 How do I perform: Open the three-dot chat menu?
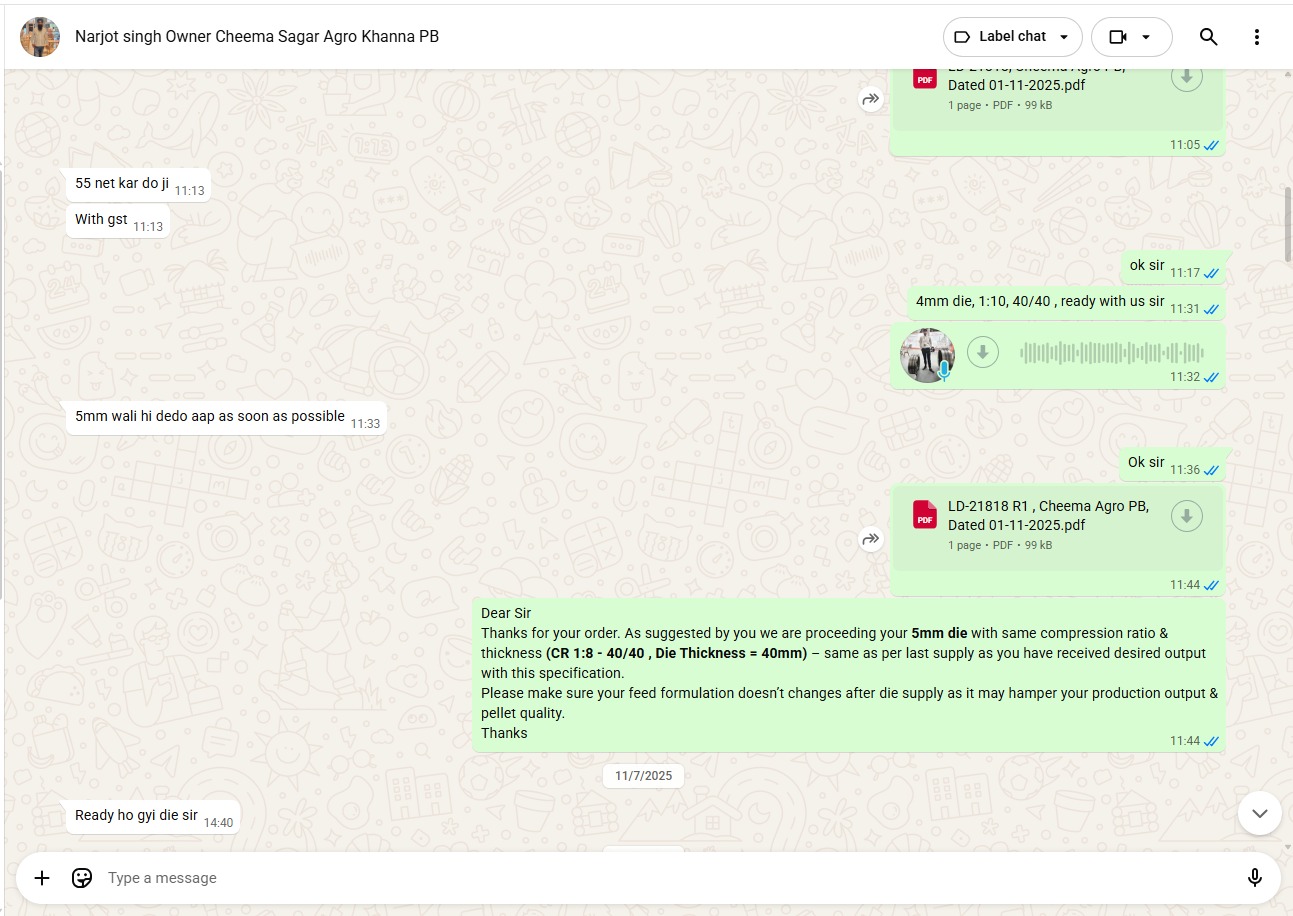point(1257,37)
